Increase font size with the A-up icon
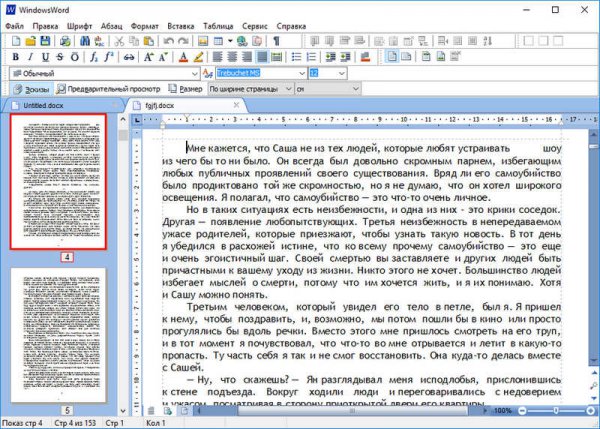This screenshot has width=600, height=429. pyautogui.click(x=148, y=57)
